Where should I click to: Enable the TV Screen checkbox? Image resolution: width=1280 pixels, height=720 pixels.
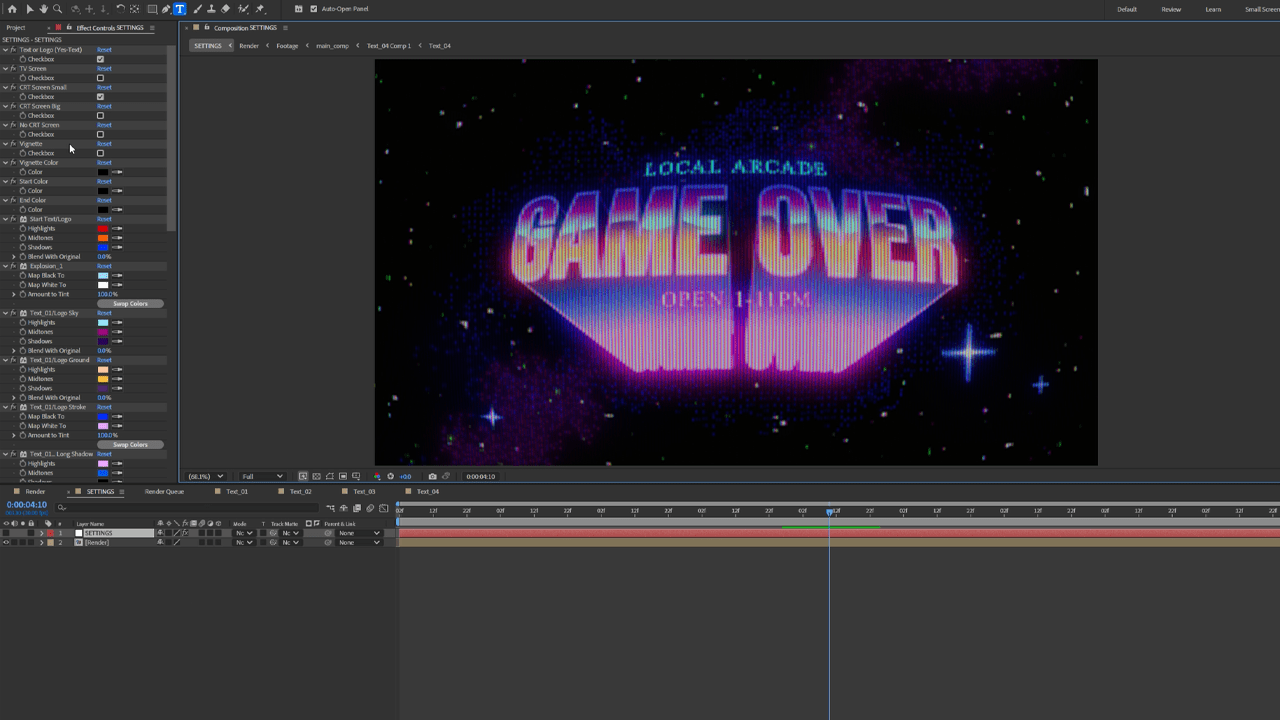click(x=100, y=78)
